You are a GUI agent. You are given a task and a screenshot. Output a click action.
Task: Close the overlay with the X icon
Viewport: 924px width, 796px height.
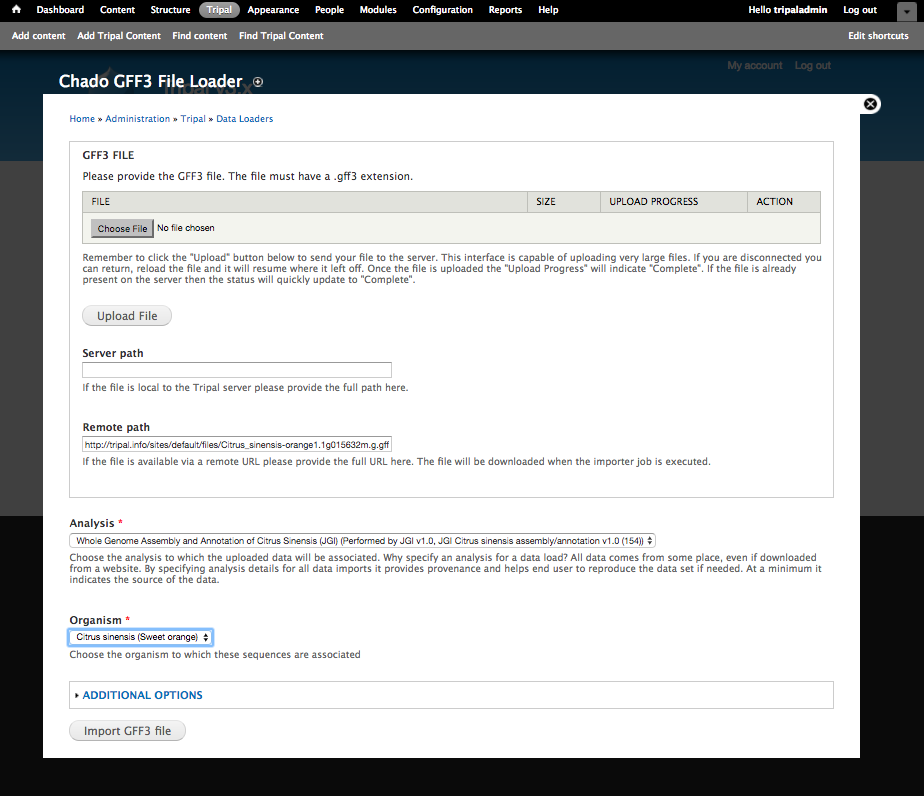tap(870, 104)
